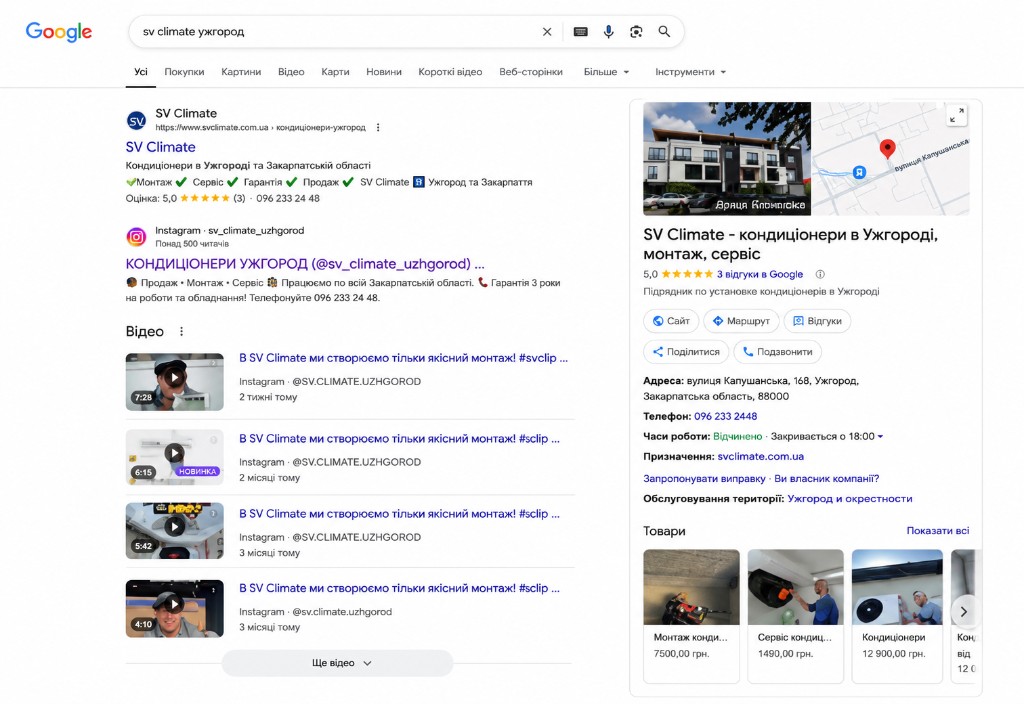Image resolution: width=1024 pixels, height=704 pixels.
Task: Switch to the Картини tab
Action: pyautogui.click(x=241, y=72)
